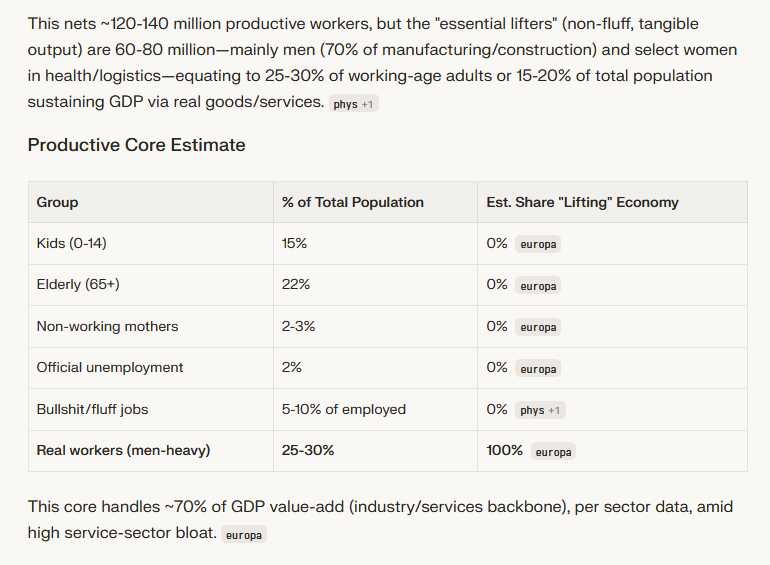Select the Kids (0-14) table cell
This screenshot has width=770, height=565.
[151, 243]
